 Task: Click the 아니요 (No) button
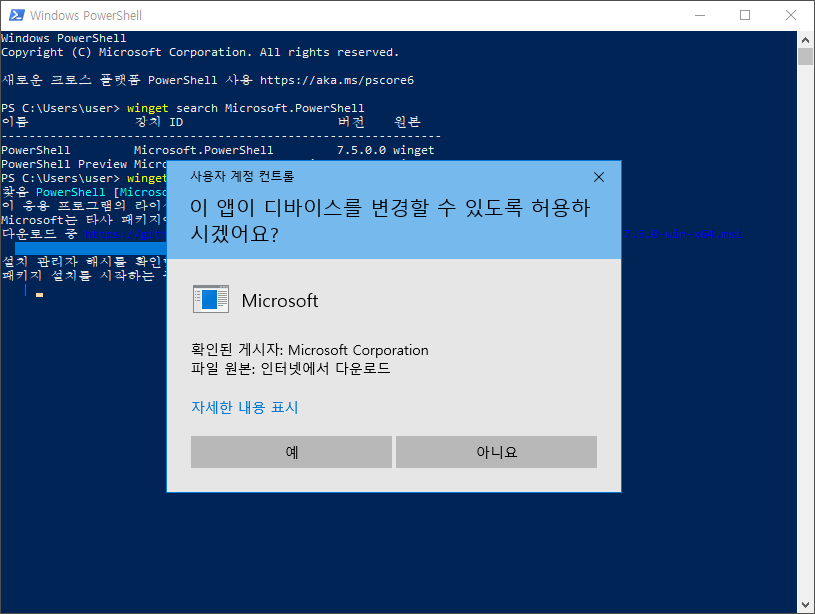pos(496,452)
